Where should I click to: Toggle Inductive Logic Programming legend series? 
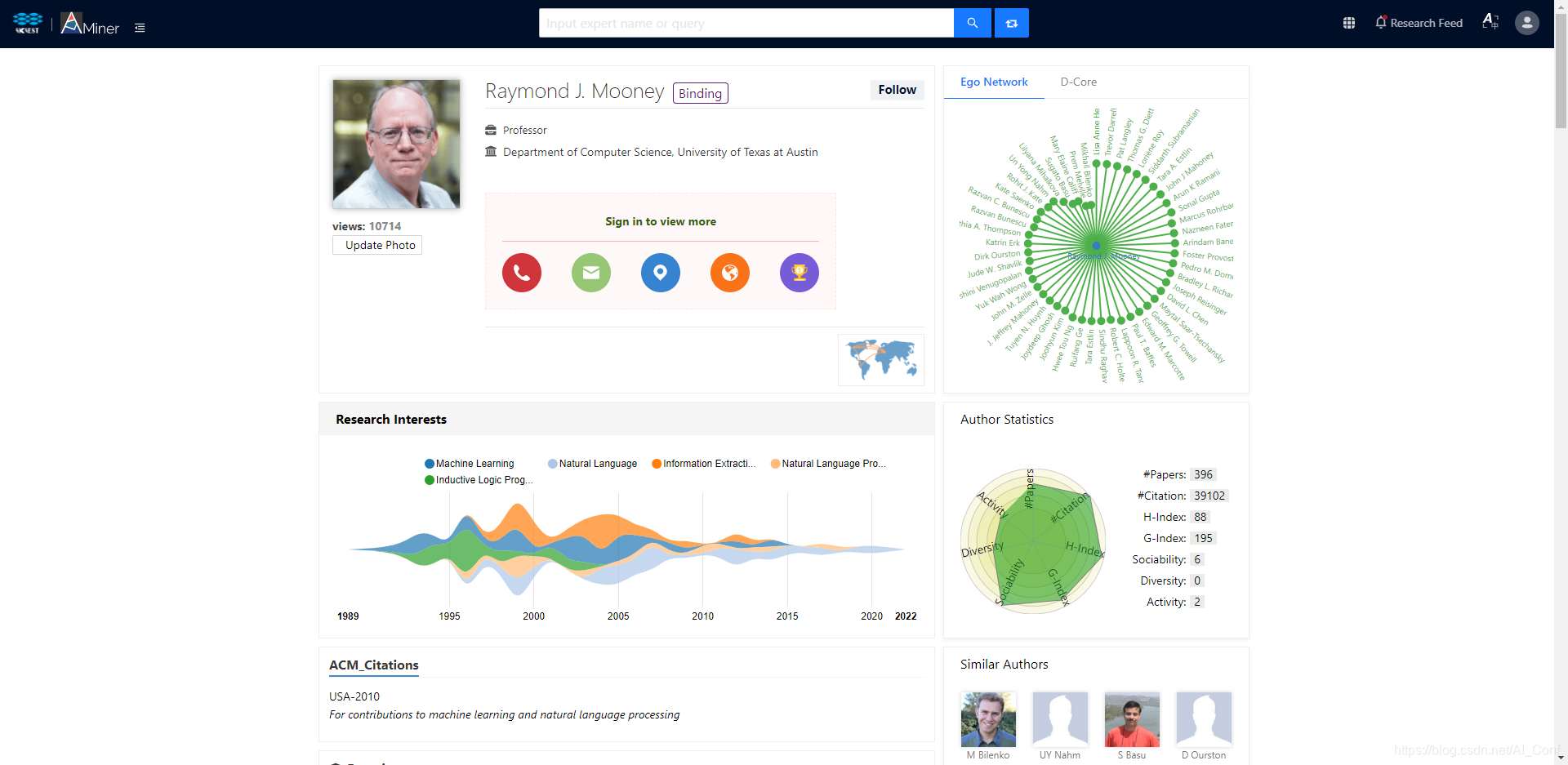tap(479, 480)
